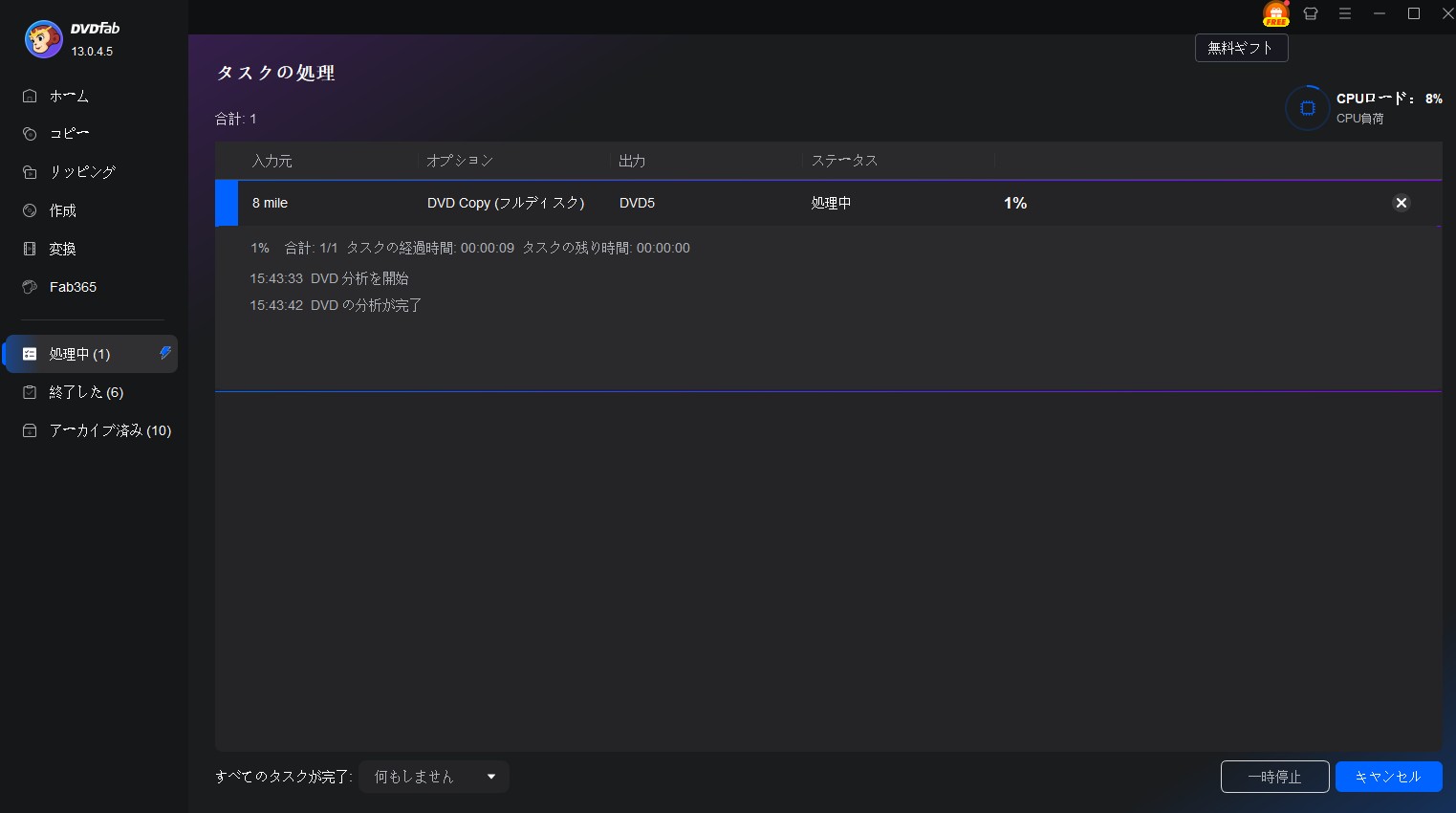The image size is (1456, 813).
Task: Open the Archived (10) tasks list
Action: (x=109, y=430)
